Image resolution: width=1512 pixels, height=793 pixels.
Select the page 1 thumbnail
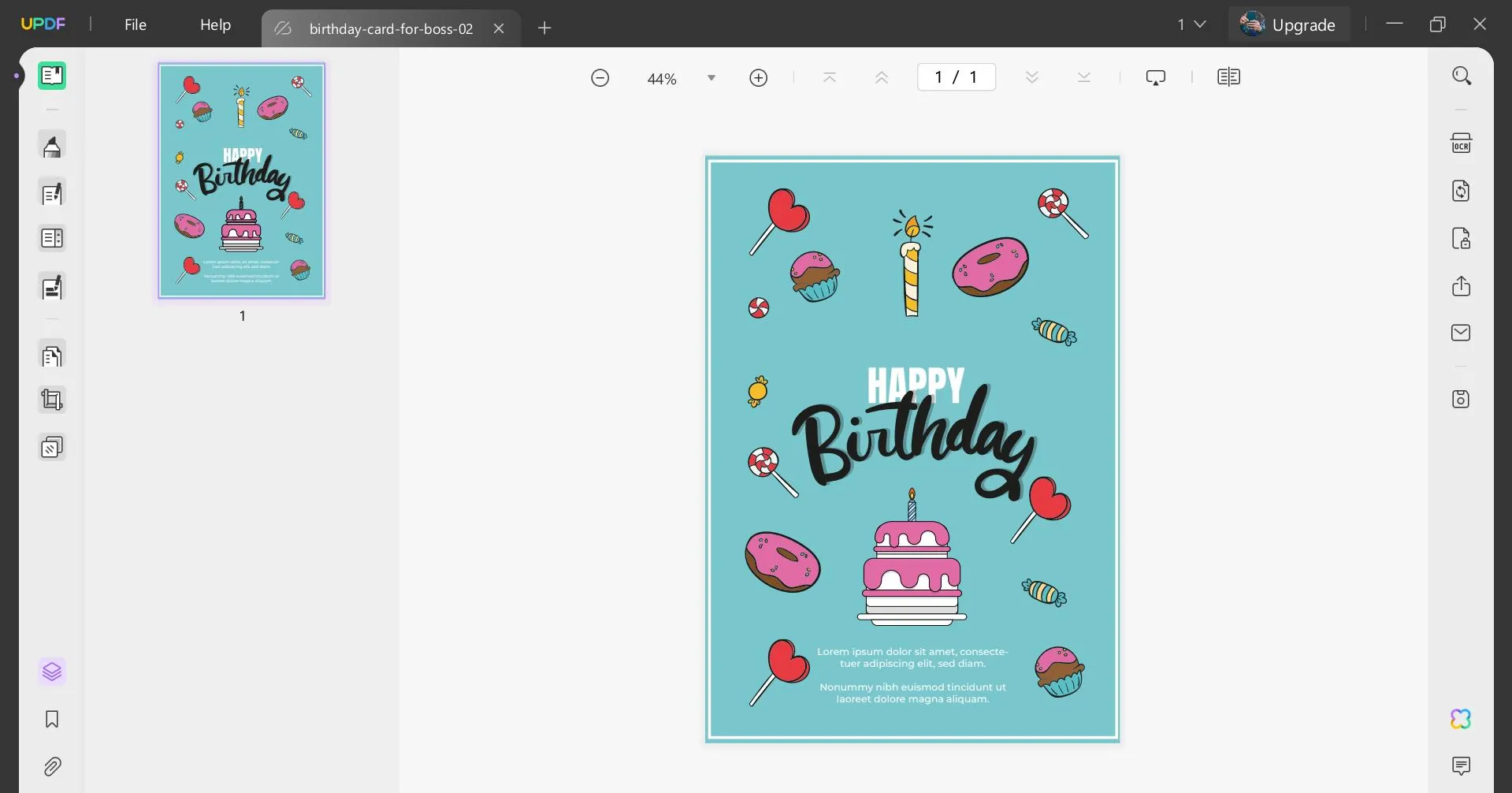pos(241,180)
